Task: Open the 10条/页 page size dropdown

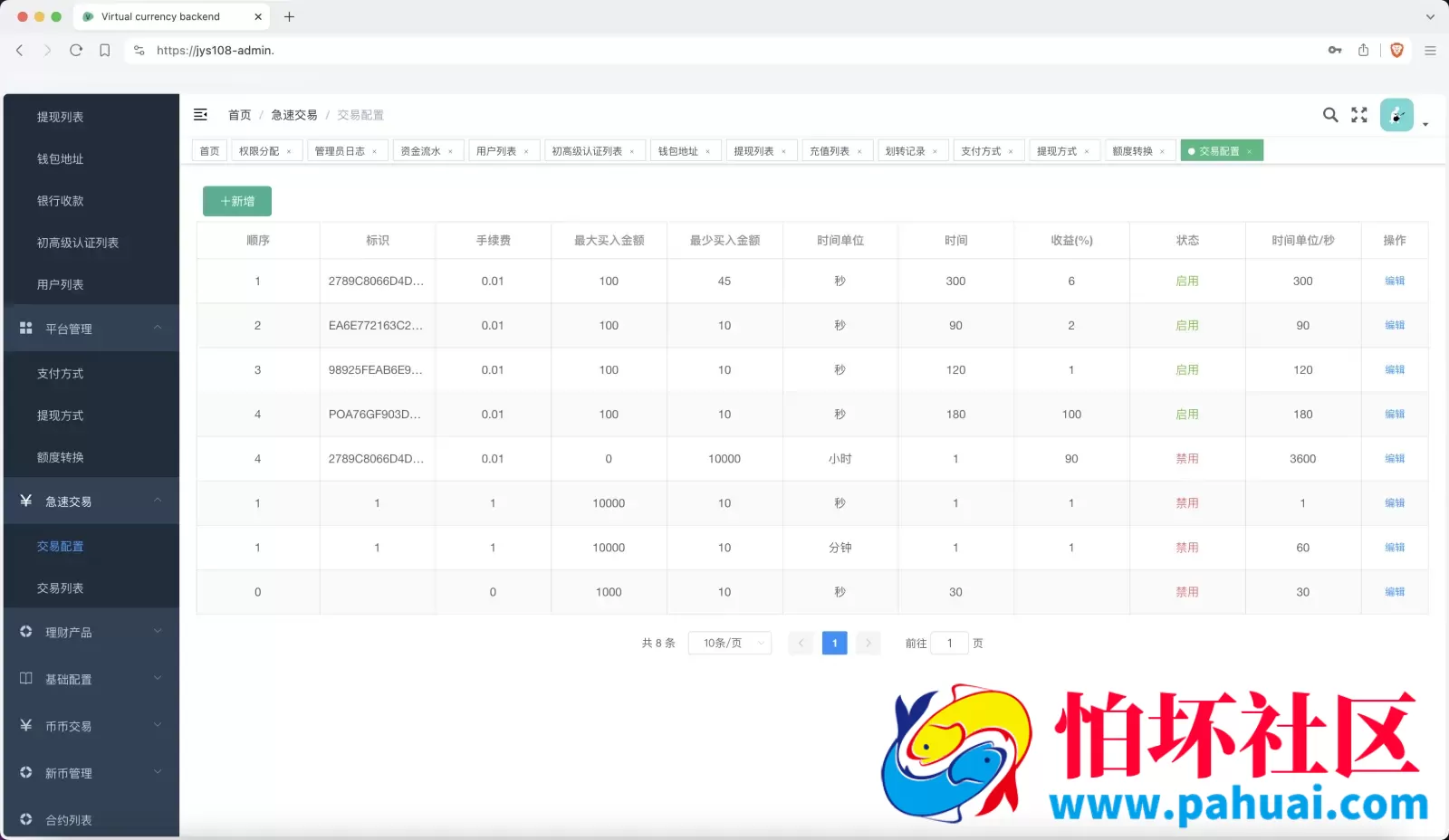Action: pyautogui.click(x=730, y=643)
